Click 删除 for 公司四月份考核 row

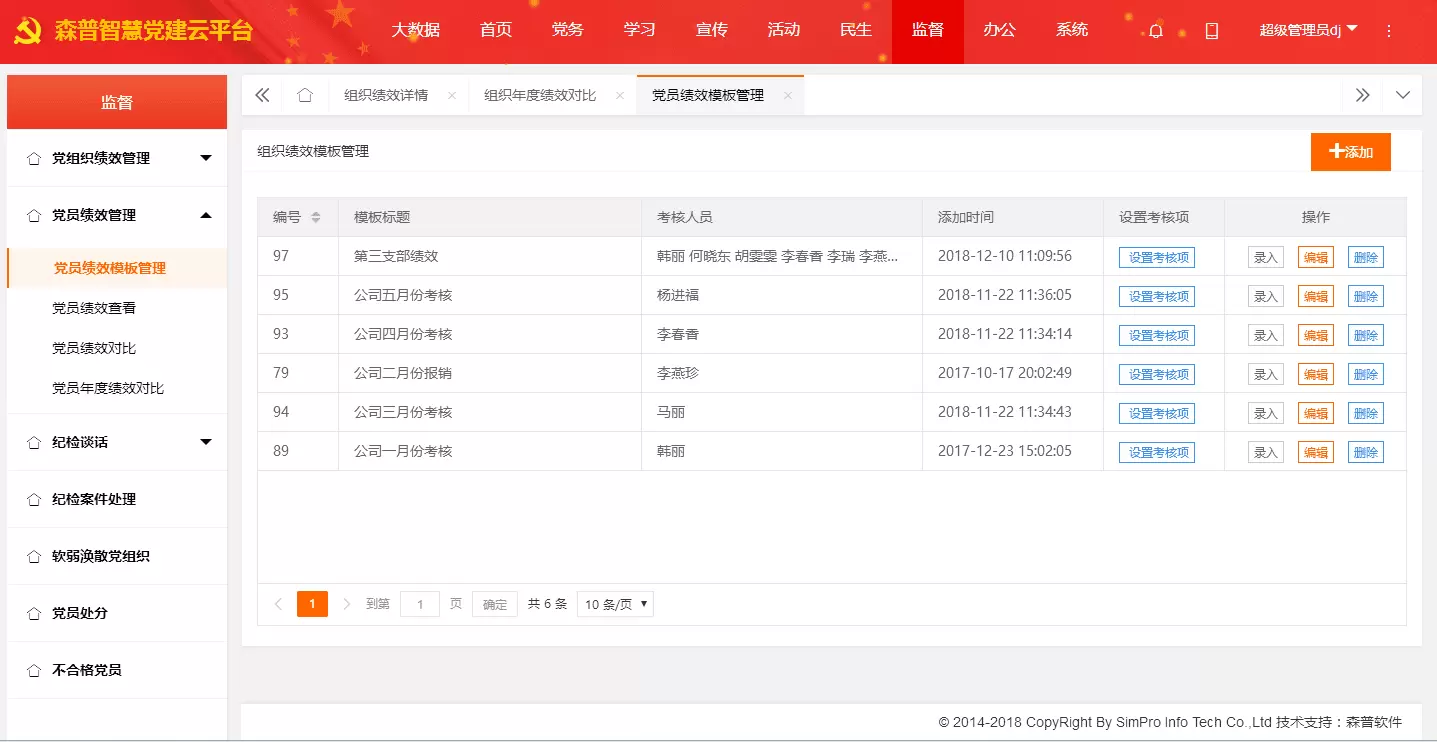(1366, 335)
